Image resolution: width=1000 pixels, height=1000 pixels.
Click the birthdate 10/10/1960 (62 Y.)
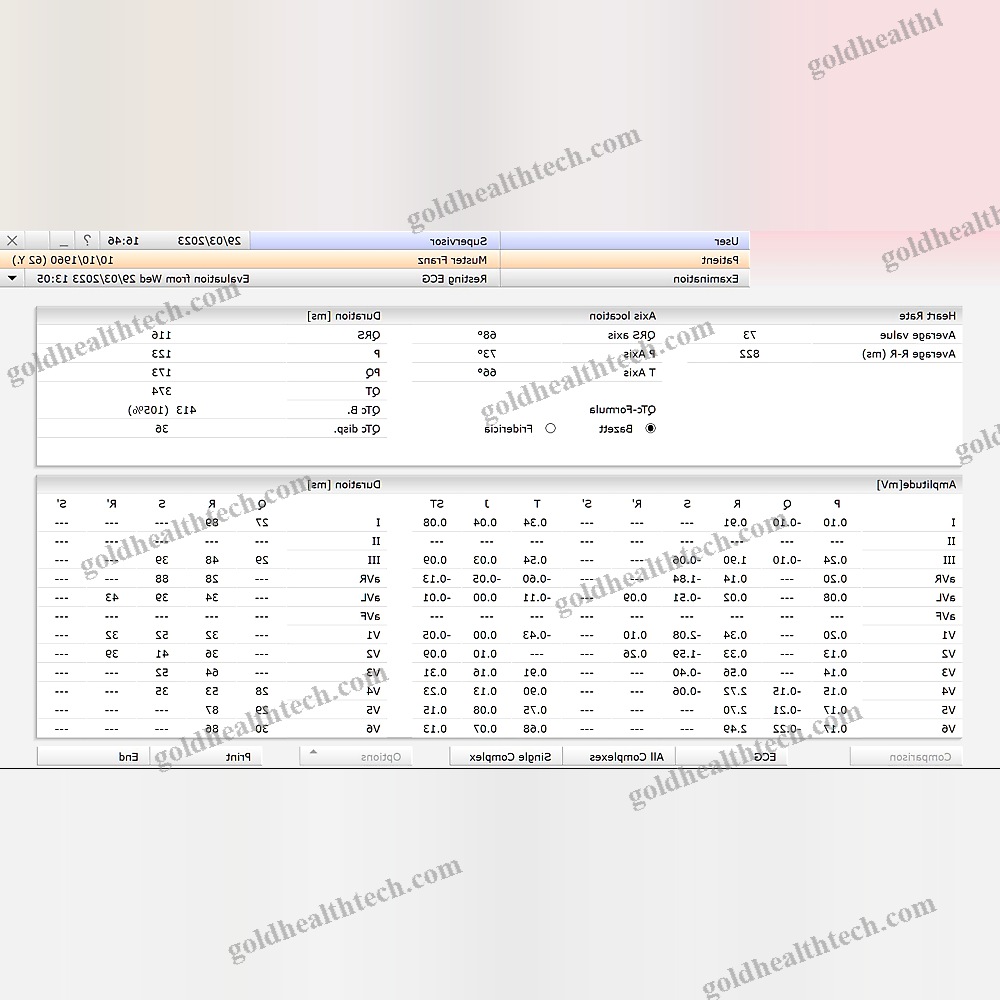click(62, 260)
